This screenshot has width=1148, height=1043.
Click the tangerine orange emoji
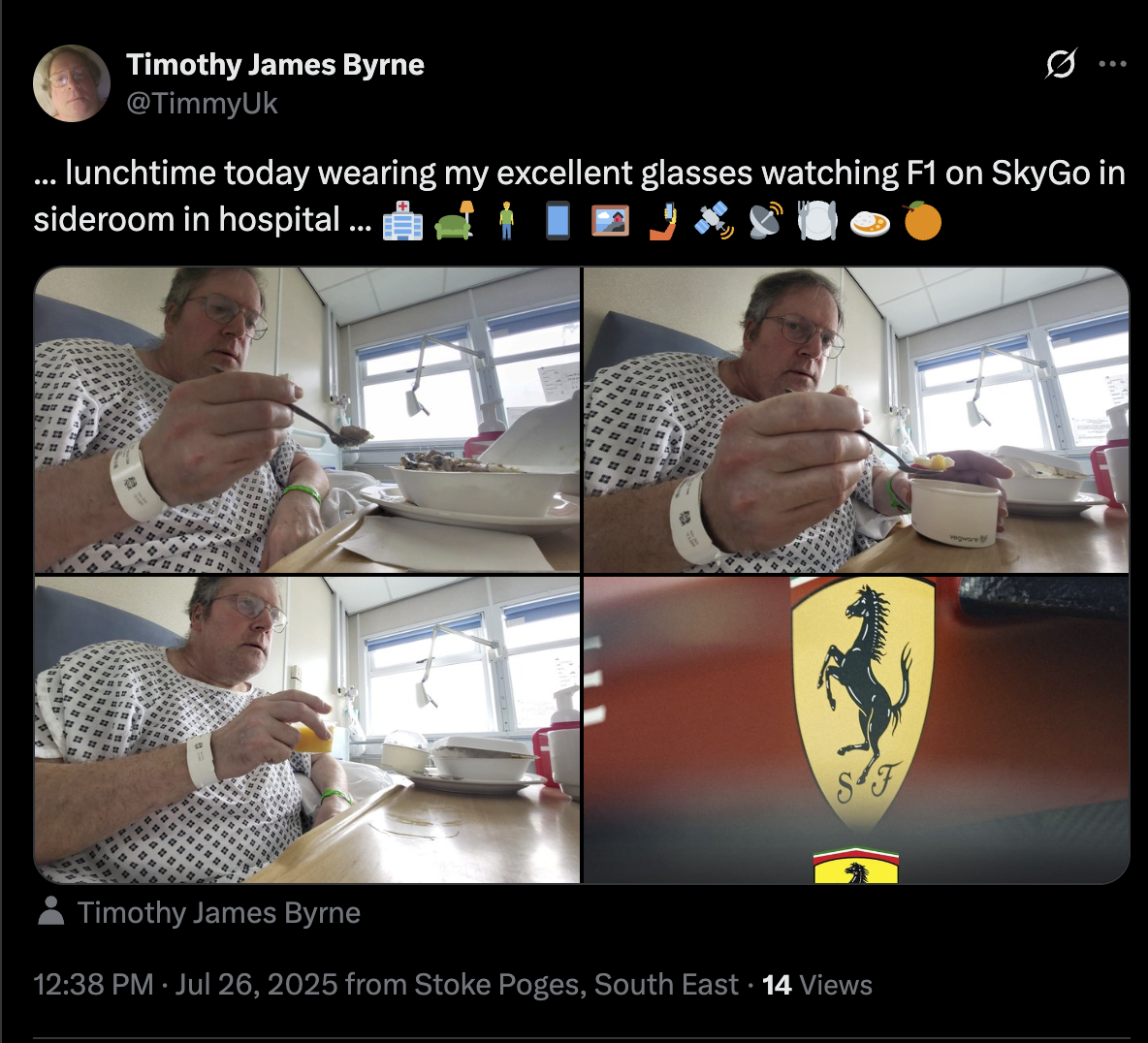[922, 221]
